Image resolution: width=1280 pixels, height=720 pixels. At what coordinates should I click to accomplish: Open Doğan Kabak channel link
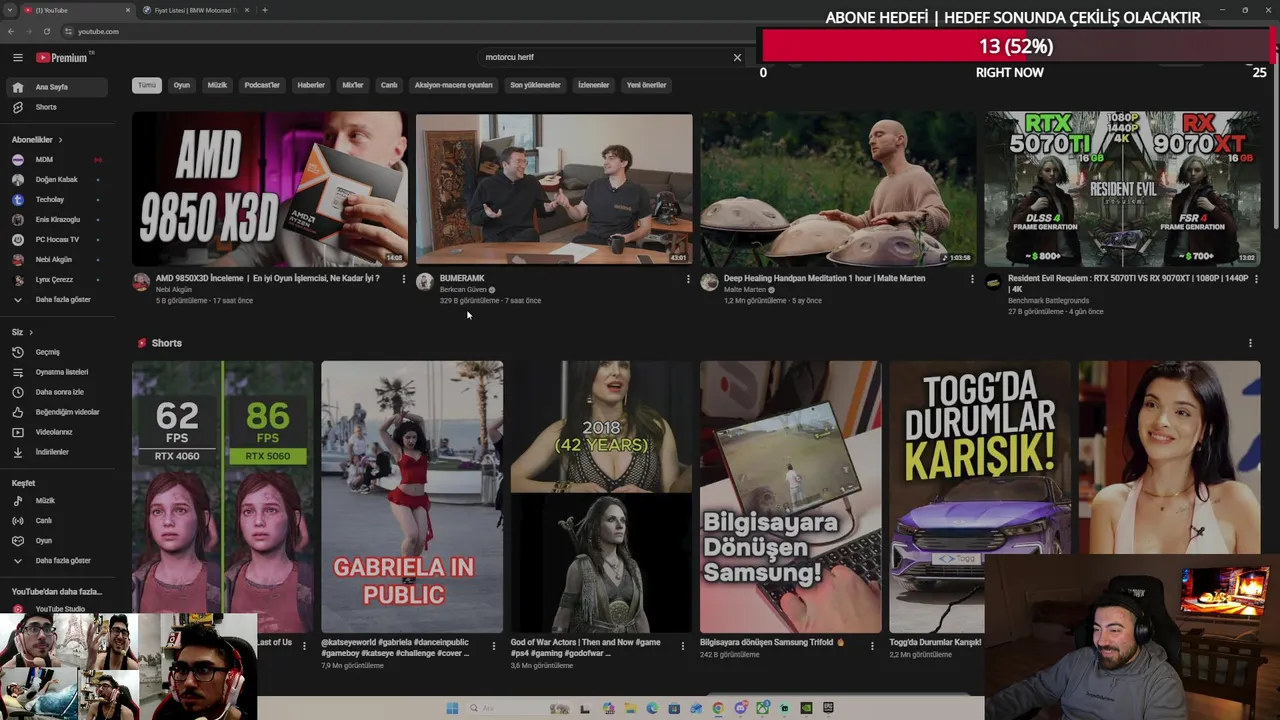pos(55,179)
